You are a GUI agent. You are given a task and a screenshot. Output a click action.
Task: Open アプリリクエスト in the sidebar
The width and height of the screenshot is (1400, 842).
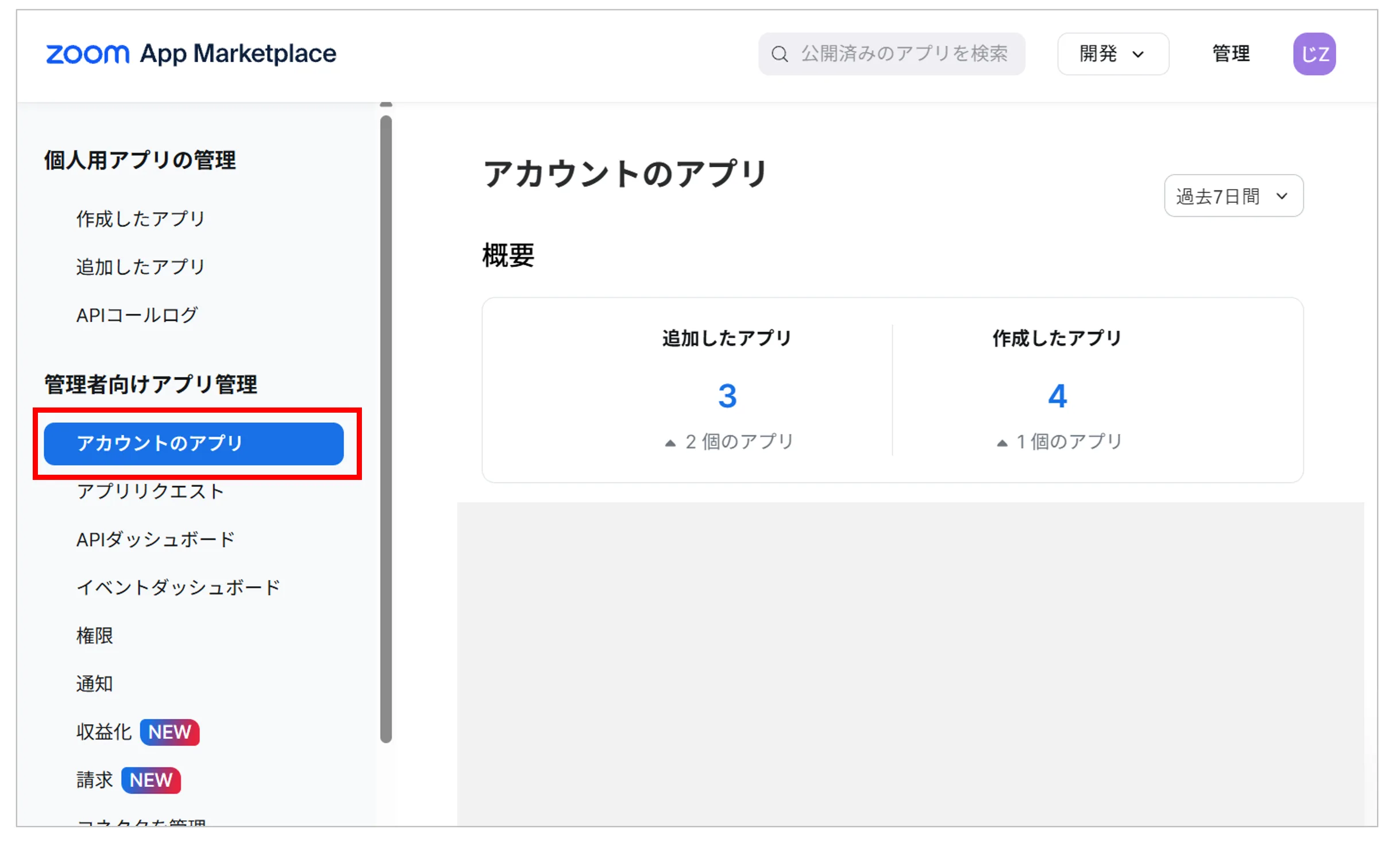151,491
